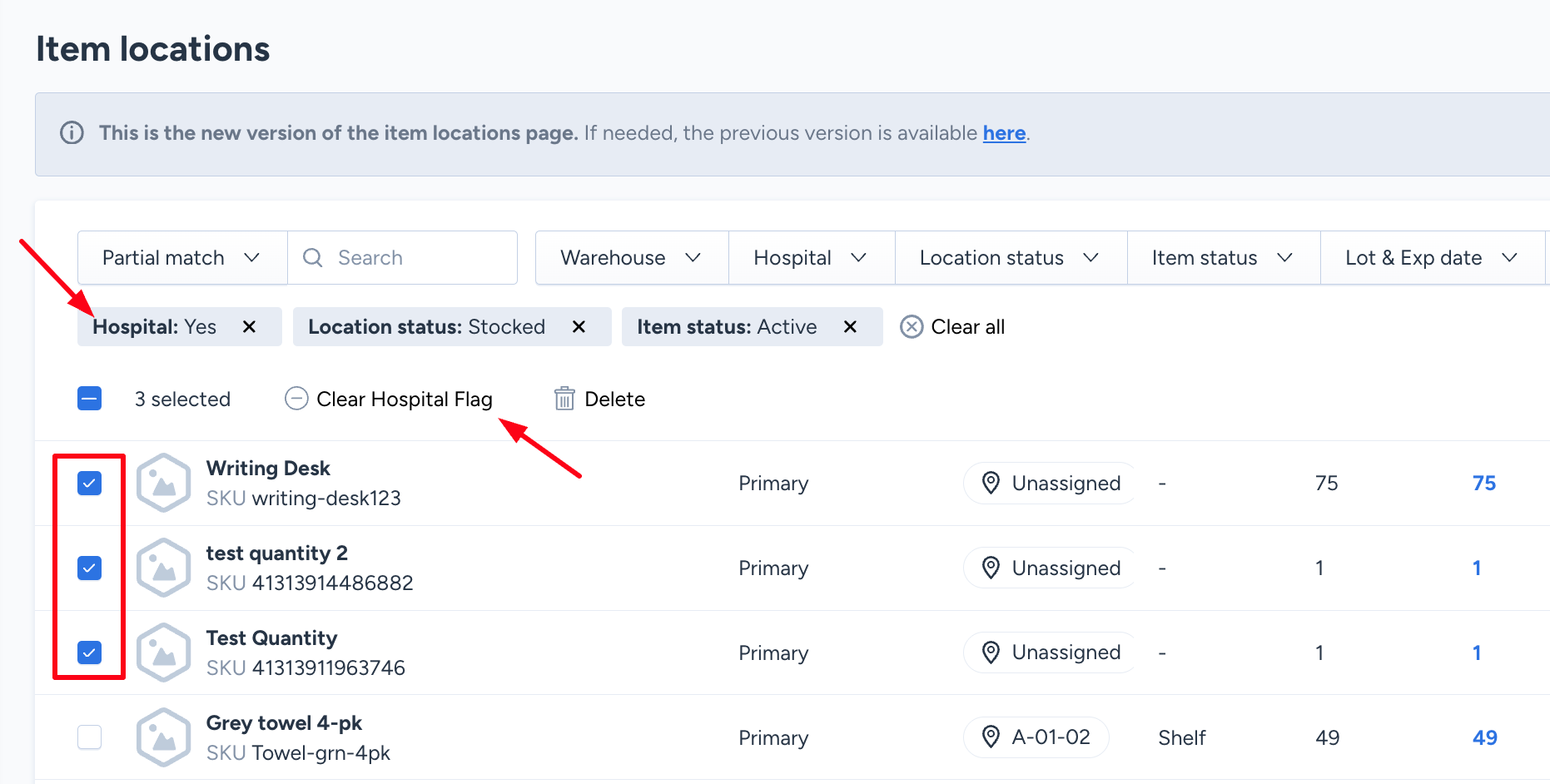Viewport: 1550px width, 784px height.
Task: Click SKU Towel-grn-4pk text
Action: pyautogui.click(x=298, y=753)
